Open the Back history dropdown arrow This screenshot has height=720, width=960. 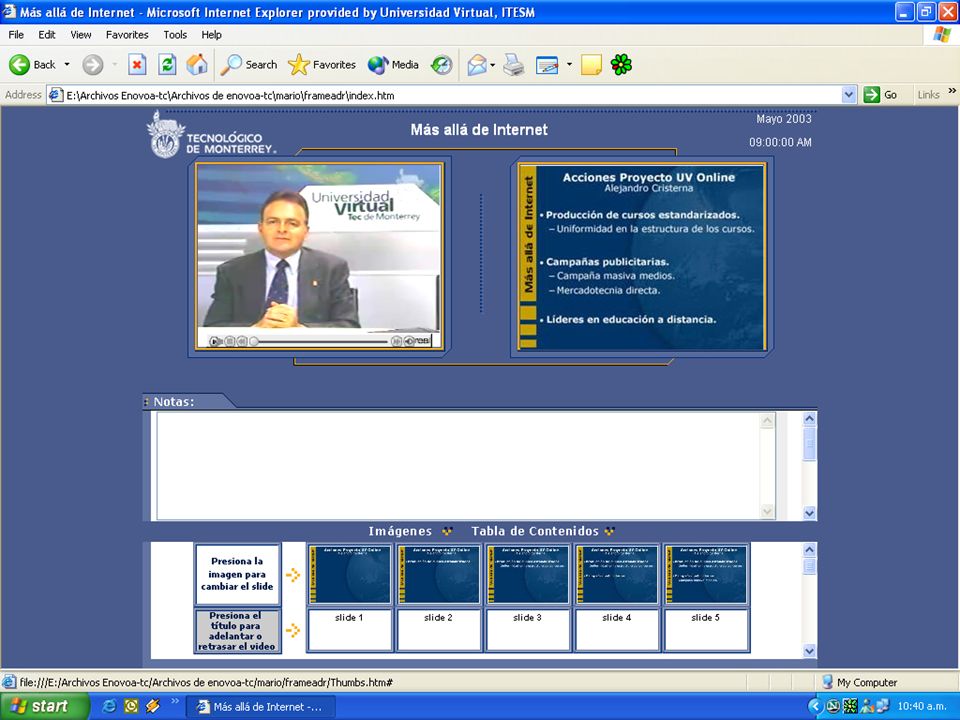click(x=67, y=64)
